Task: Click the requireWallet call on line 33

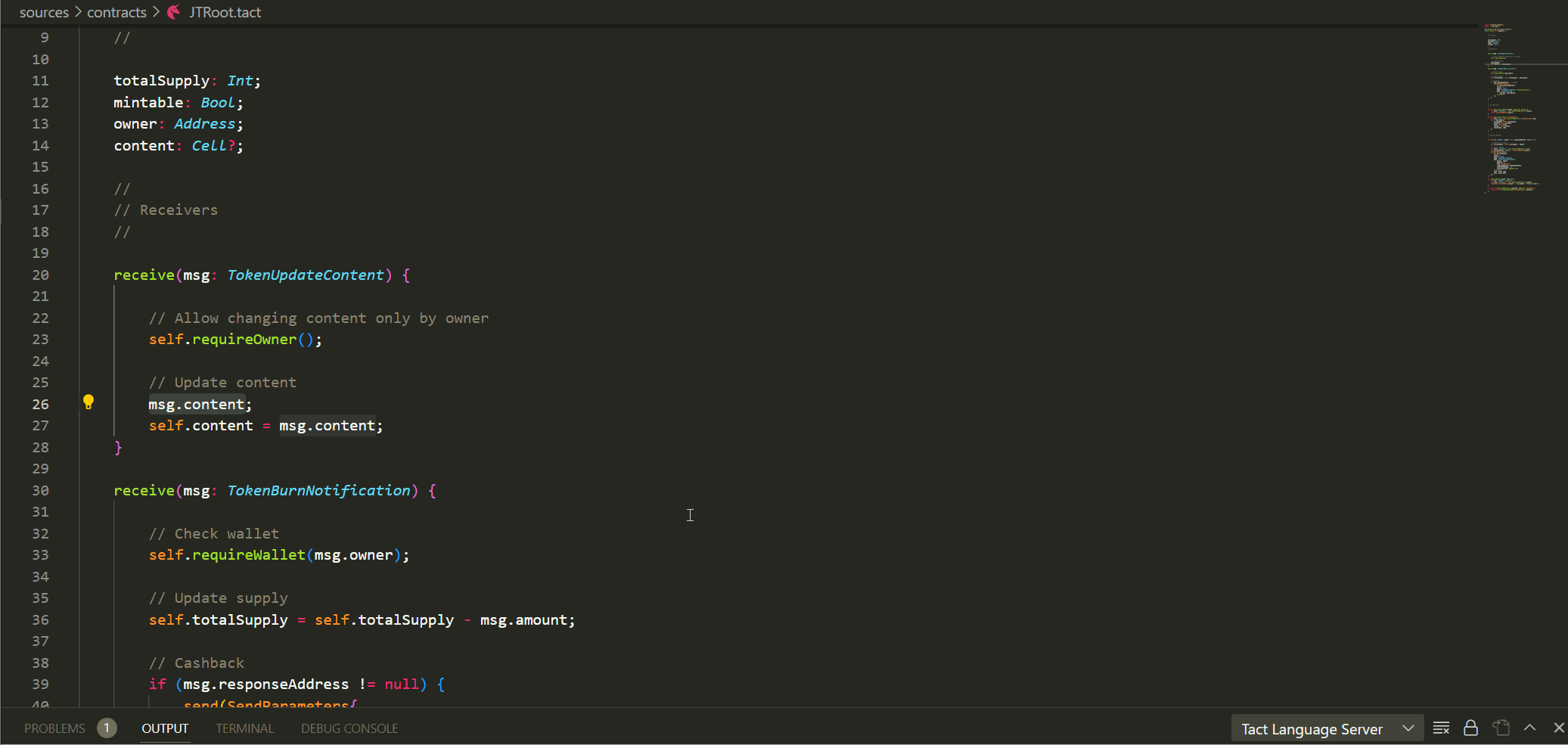Action: [x=249, y=554]
